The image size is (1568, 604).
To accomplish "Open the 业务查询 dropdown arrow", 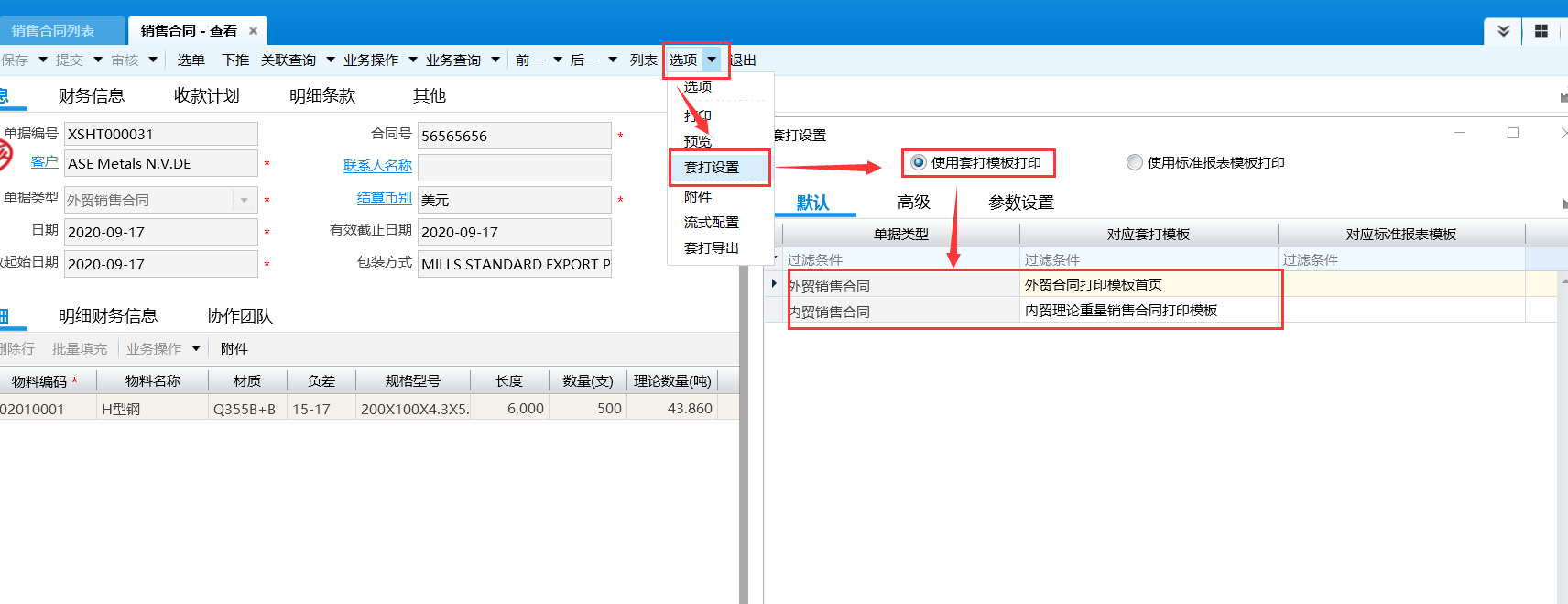I will click(495, 60).
